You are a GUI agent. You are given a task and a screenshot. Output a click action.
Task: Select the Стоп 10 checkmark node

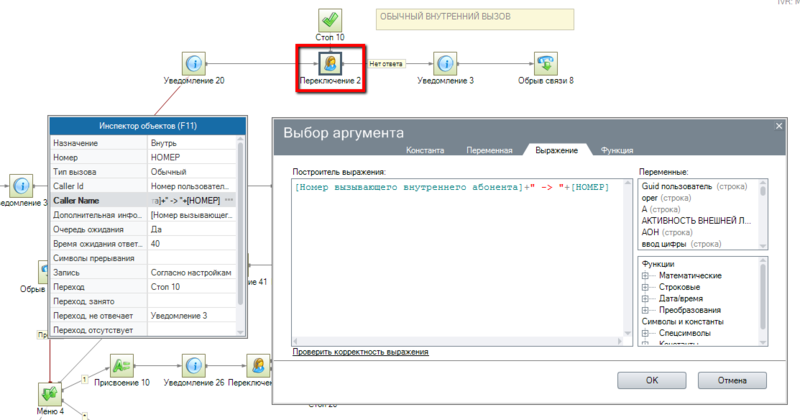click(x=330, y=20)
